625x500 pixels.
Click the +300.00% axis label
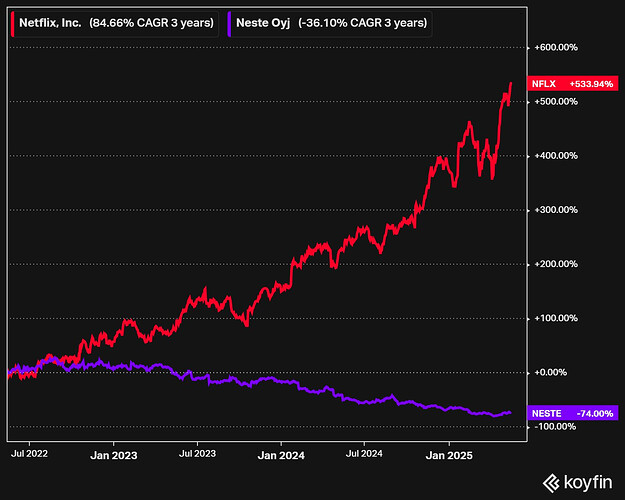coord(556,210)
